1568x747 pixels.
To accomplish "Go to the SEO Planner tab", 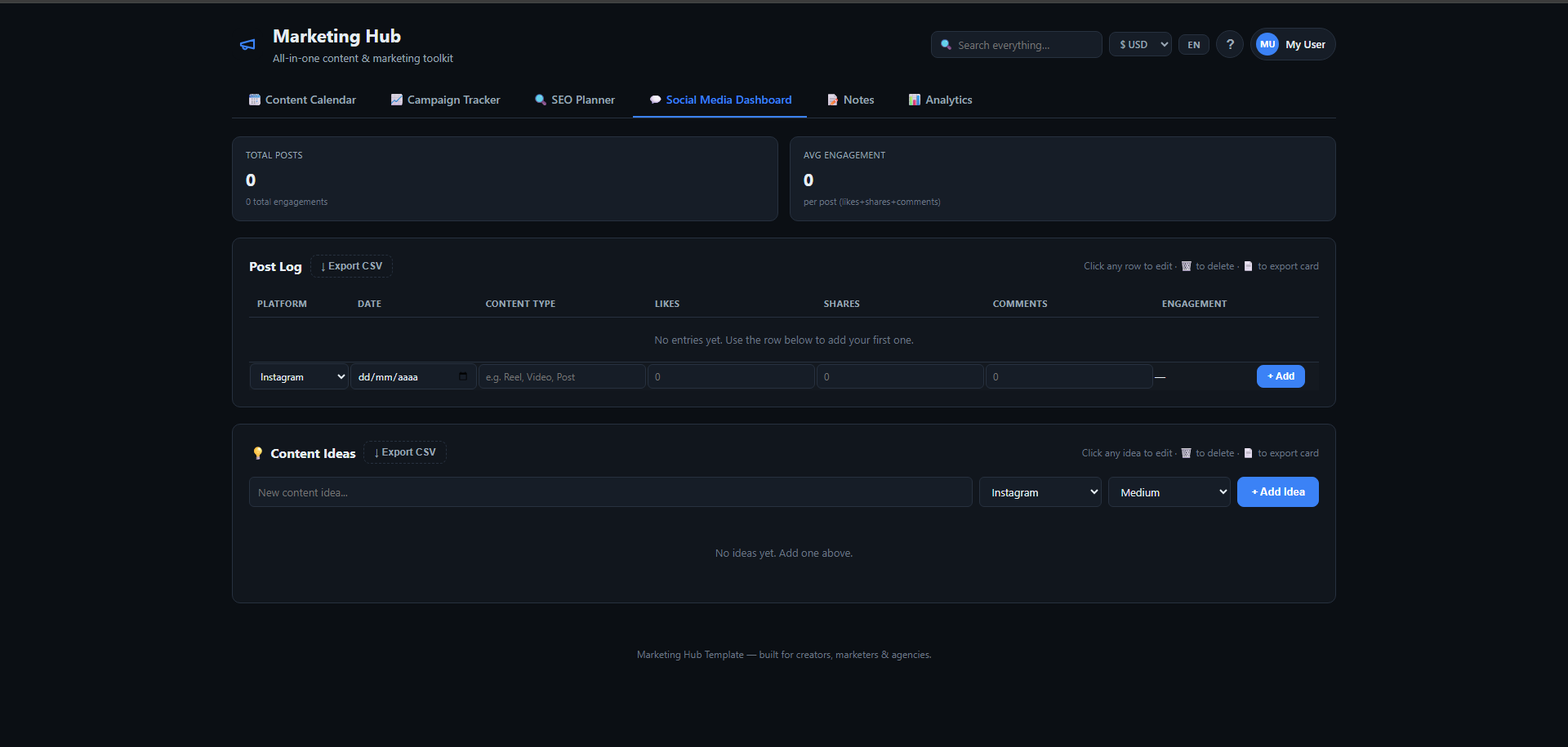I will coord(574,100).
